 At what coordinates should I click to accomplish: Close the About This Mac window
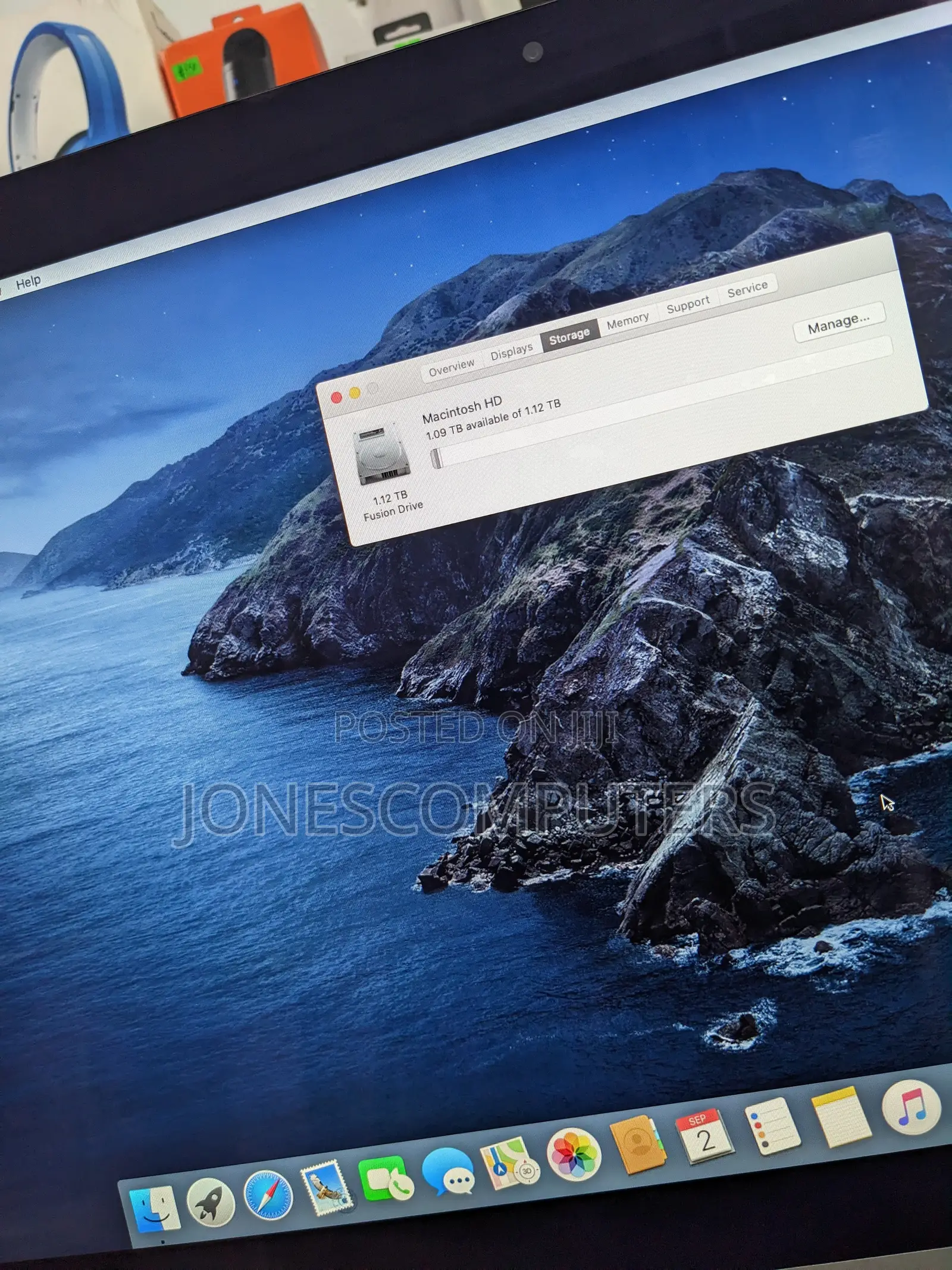pyautogui.click(x=336, y=398)
